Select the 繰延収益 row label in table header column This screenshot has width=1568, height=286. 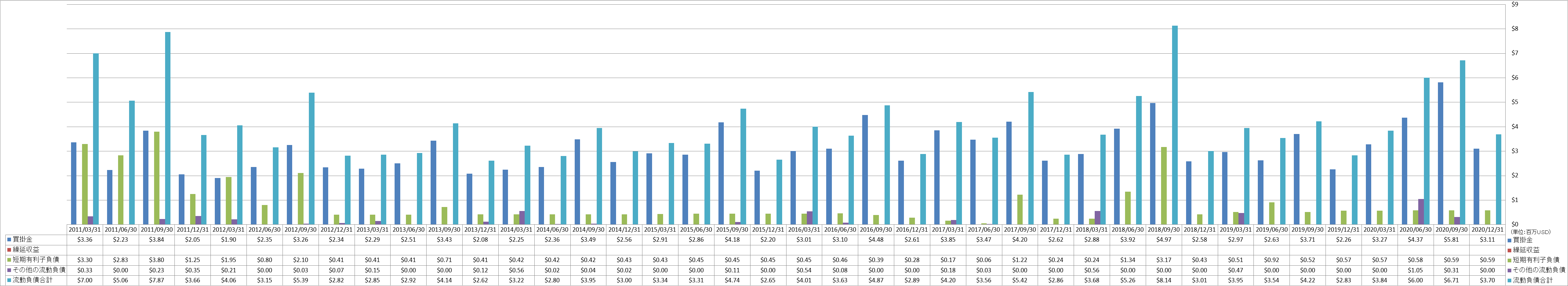click(26, 250)
